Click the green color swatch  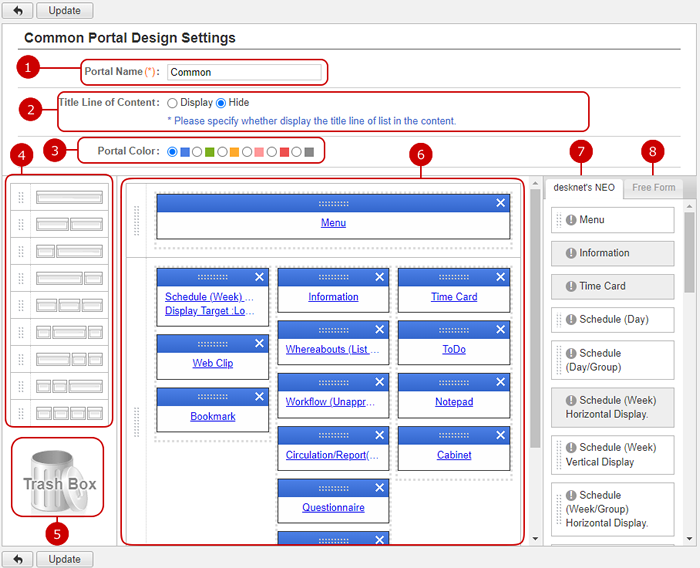[209, 152]
